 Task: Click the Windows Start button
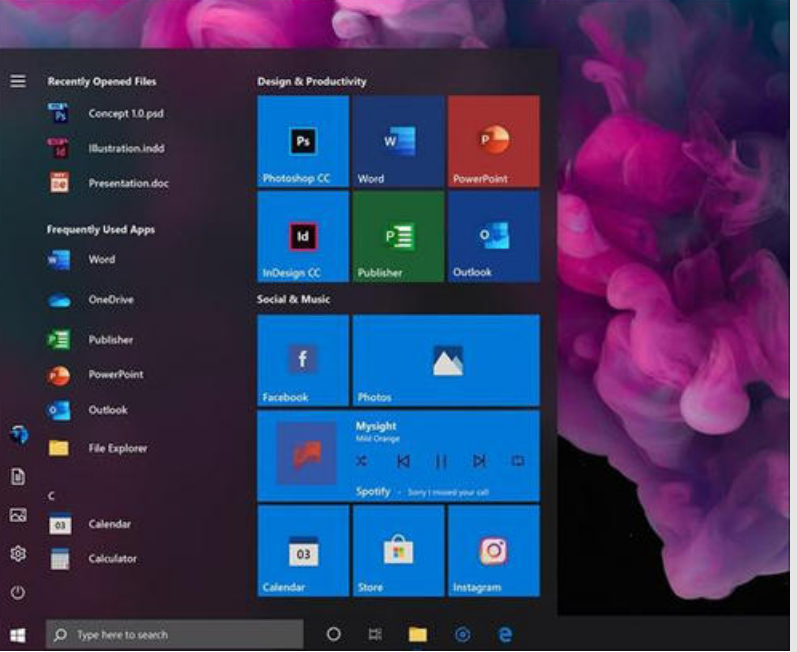pos(18,635)
